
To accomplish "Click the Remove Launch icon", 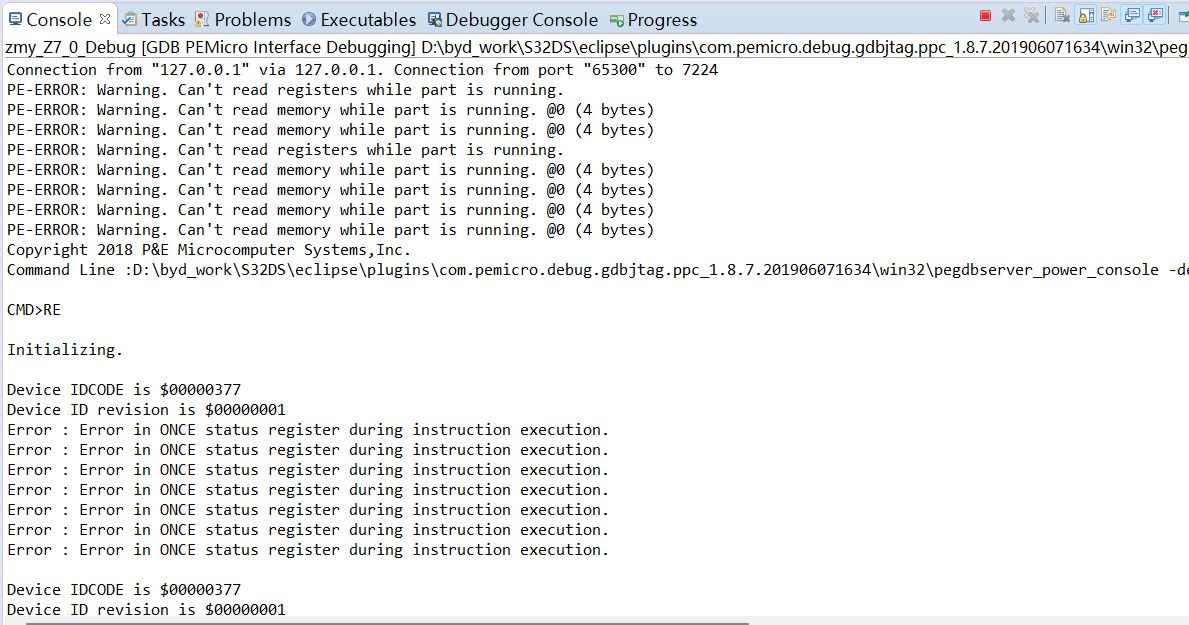I will 1008,15.
